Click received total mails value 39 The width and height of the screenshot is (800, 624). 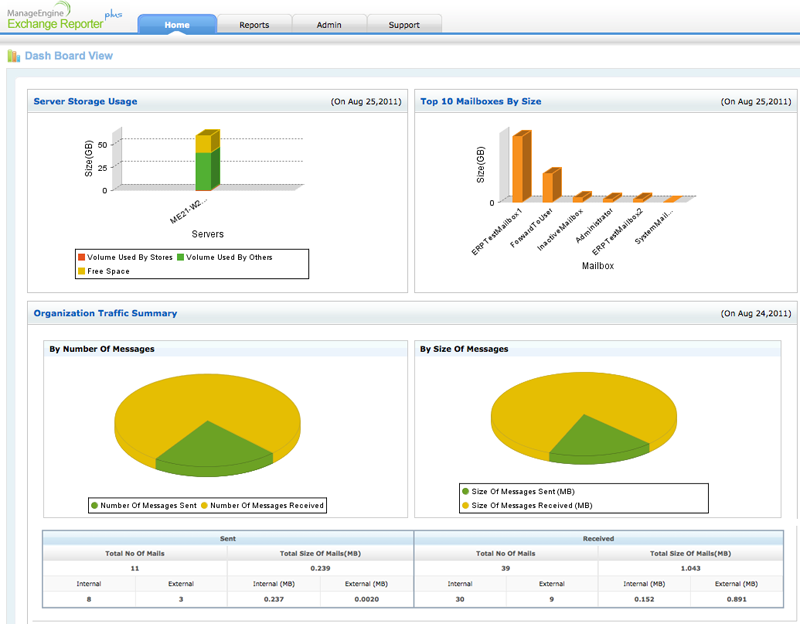click(x=506, y=568)
